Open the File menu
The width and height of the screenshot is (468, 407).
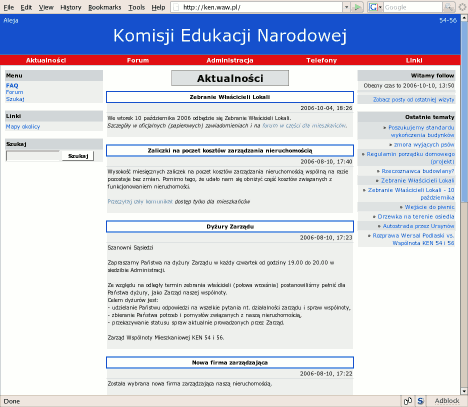[x=9, y=7]
